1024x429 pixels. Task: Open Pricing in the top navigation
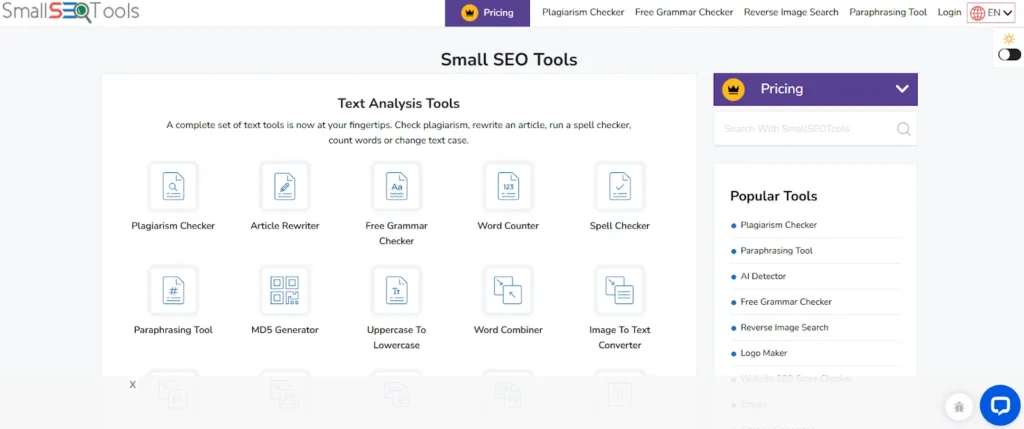coord(487,13)
